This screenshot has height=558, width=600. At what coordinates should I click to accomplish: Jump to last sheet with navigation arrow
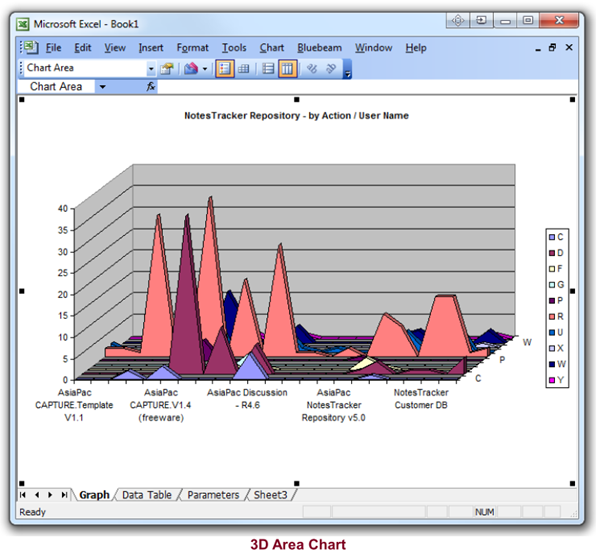click(x=64, y=495)
